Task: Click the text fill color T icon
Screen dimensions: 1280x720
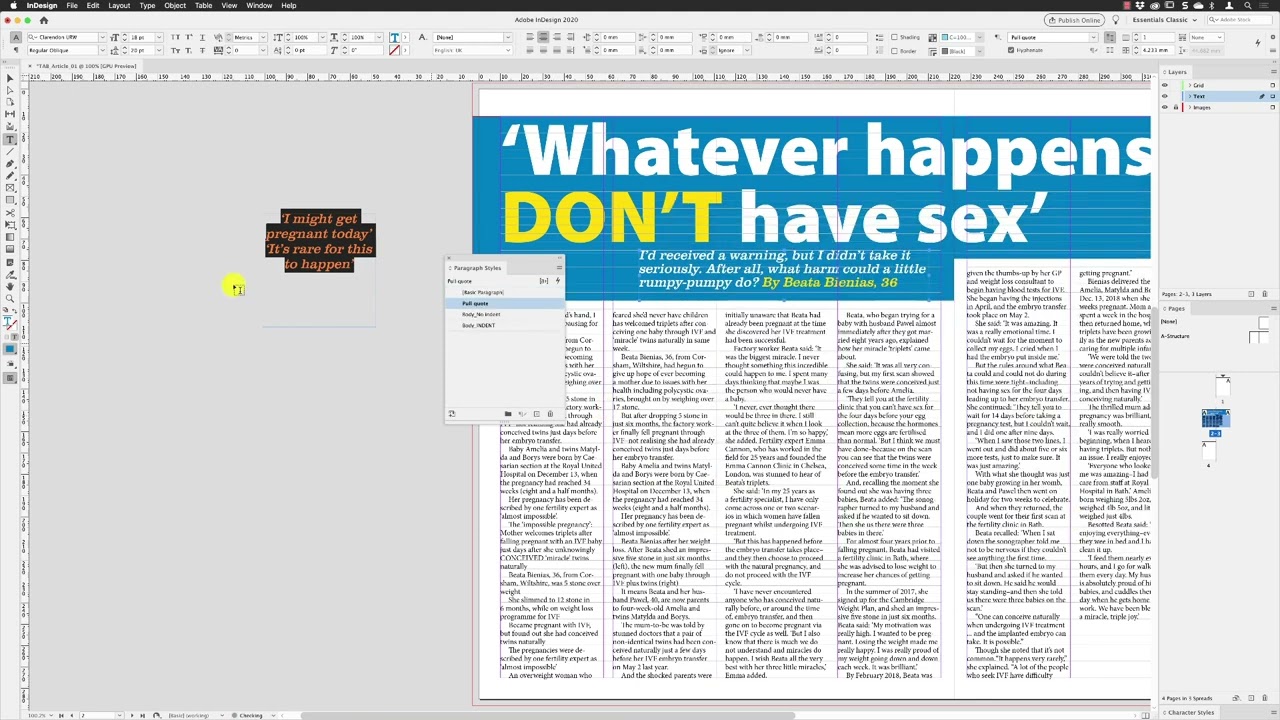Action: (x=394, y=37)
